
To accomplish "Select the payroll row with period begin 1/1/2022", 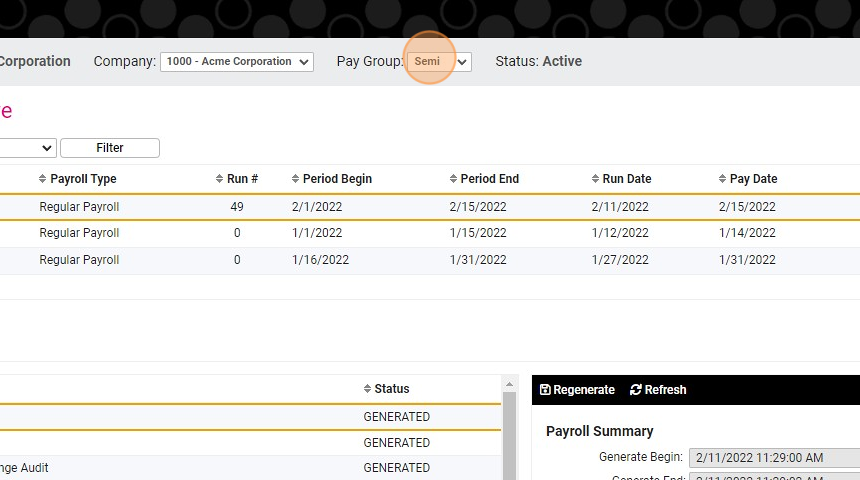I will click(x=430, y=233).
